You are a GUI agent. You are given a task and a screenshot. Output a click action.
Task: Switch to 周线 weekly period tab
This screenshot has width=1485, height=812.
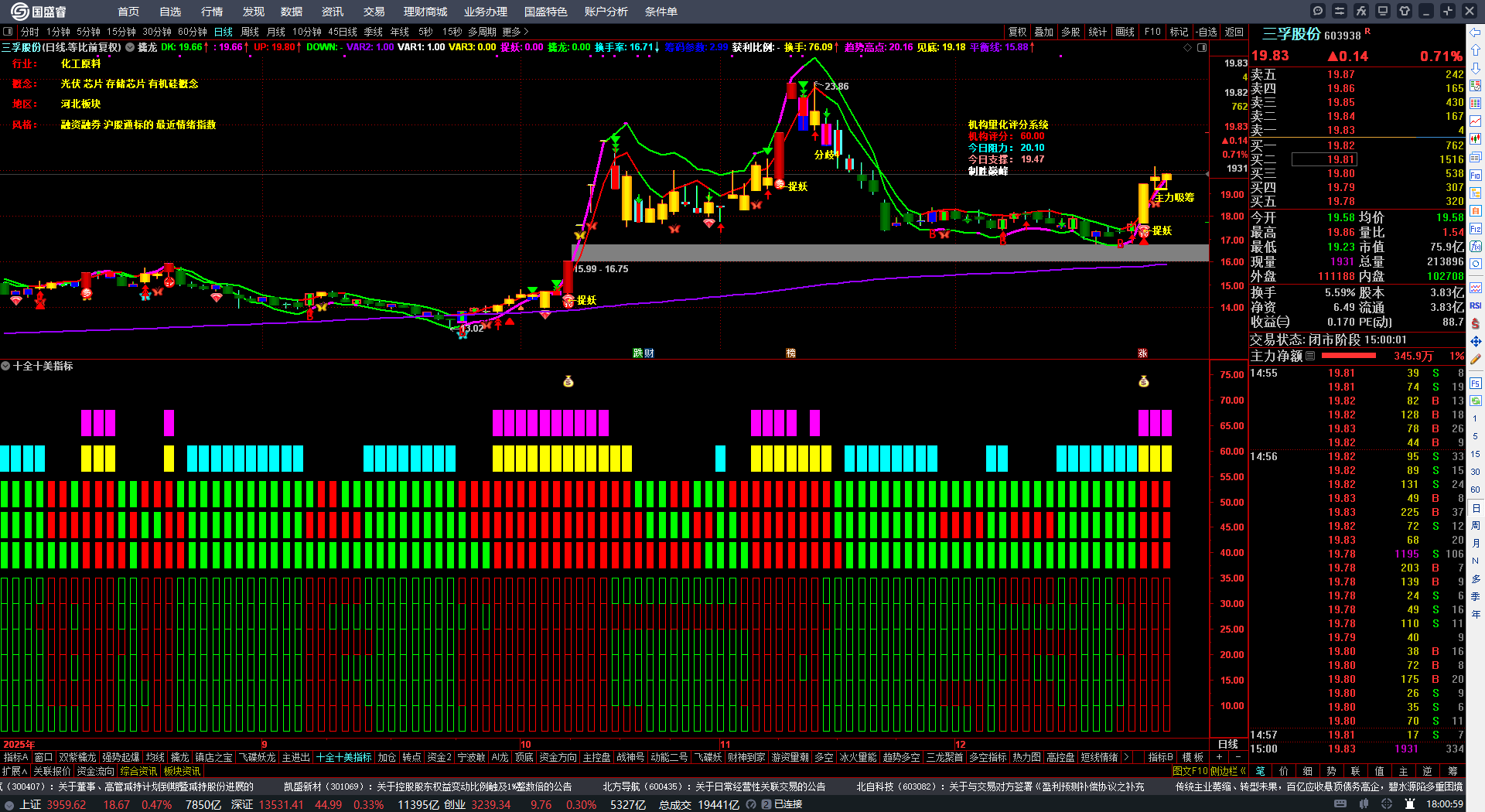250,32
